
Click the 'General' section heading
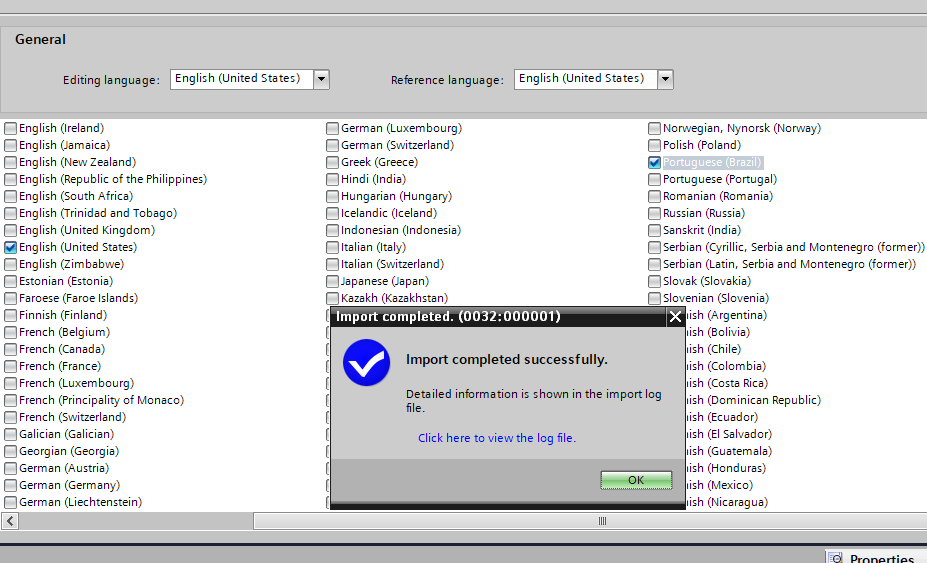40,40
